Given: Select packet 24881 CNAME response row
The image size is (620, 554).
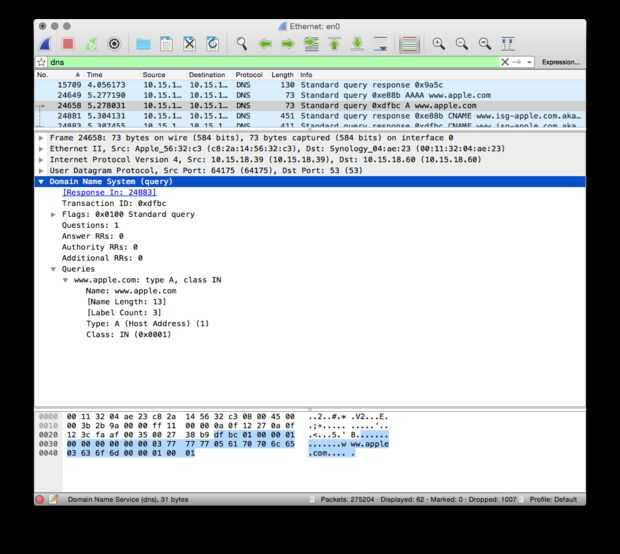Looking at the screenshot, I should click(x=310, y=116).
